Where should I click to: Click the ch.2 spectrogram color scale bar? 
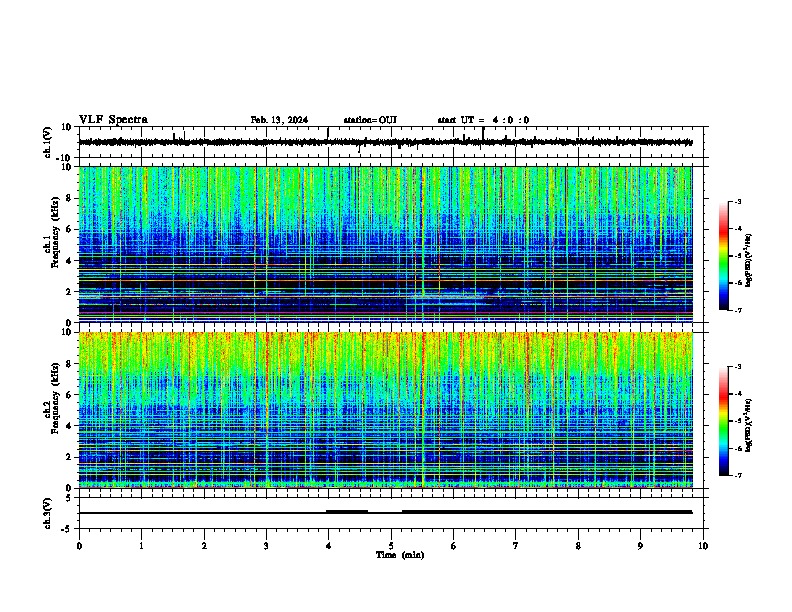tap(724, 421)
